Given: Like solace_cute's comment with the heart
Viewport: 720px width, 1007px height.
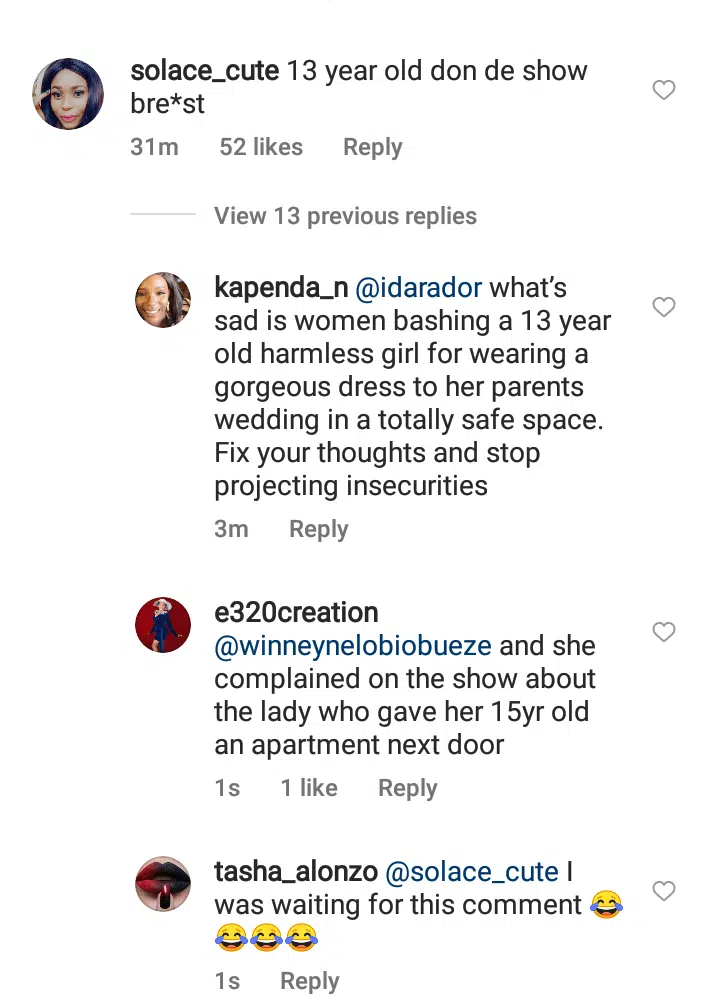Looking at the screenshot, I should (663, 90).
